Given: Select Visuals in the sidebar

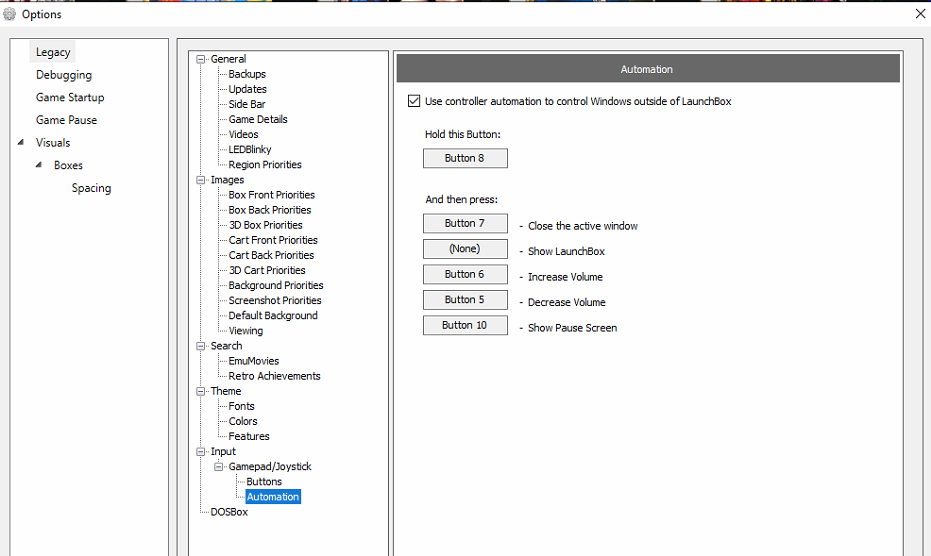Looking at the screenshot, I should [53, 143].
